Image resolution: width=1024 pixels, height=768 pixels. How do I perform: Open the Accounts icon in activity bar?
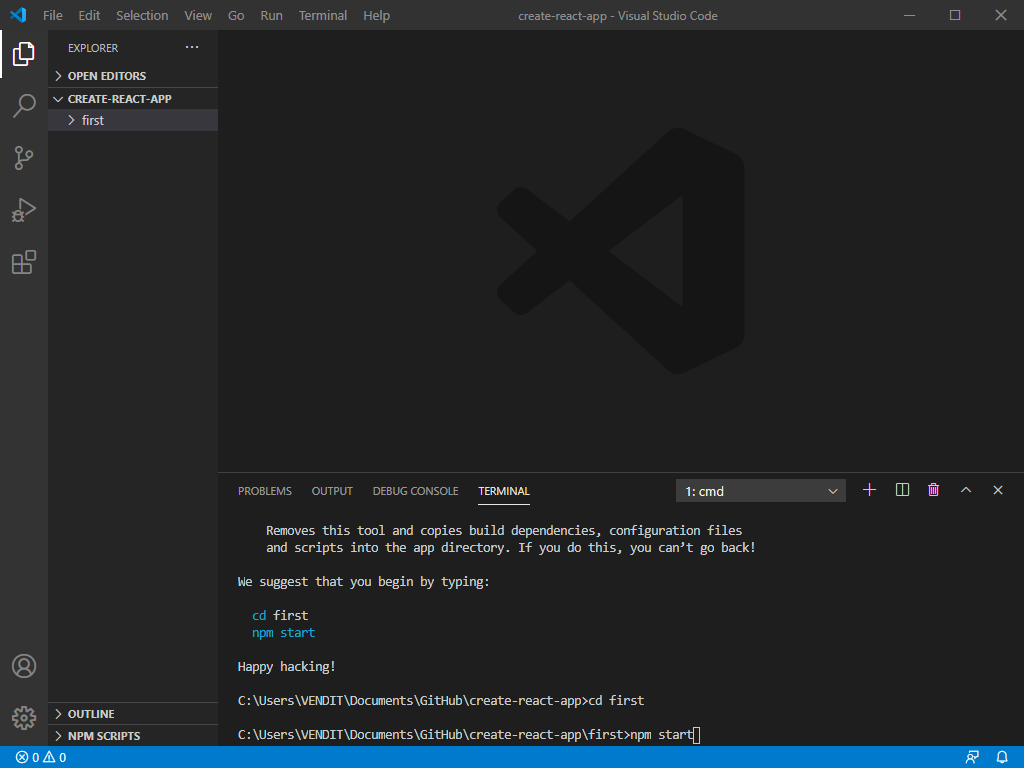click(x=24, y=666)
